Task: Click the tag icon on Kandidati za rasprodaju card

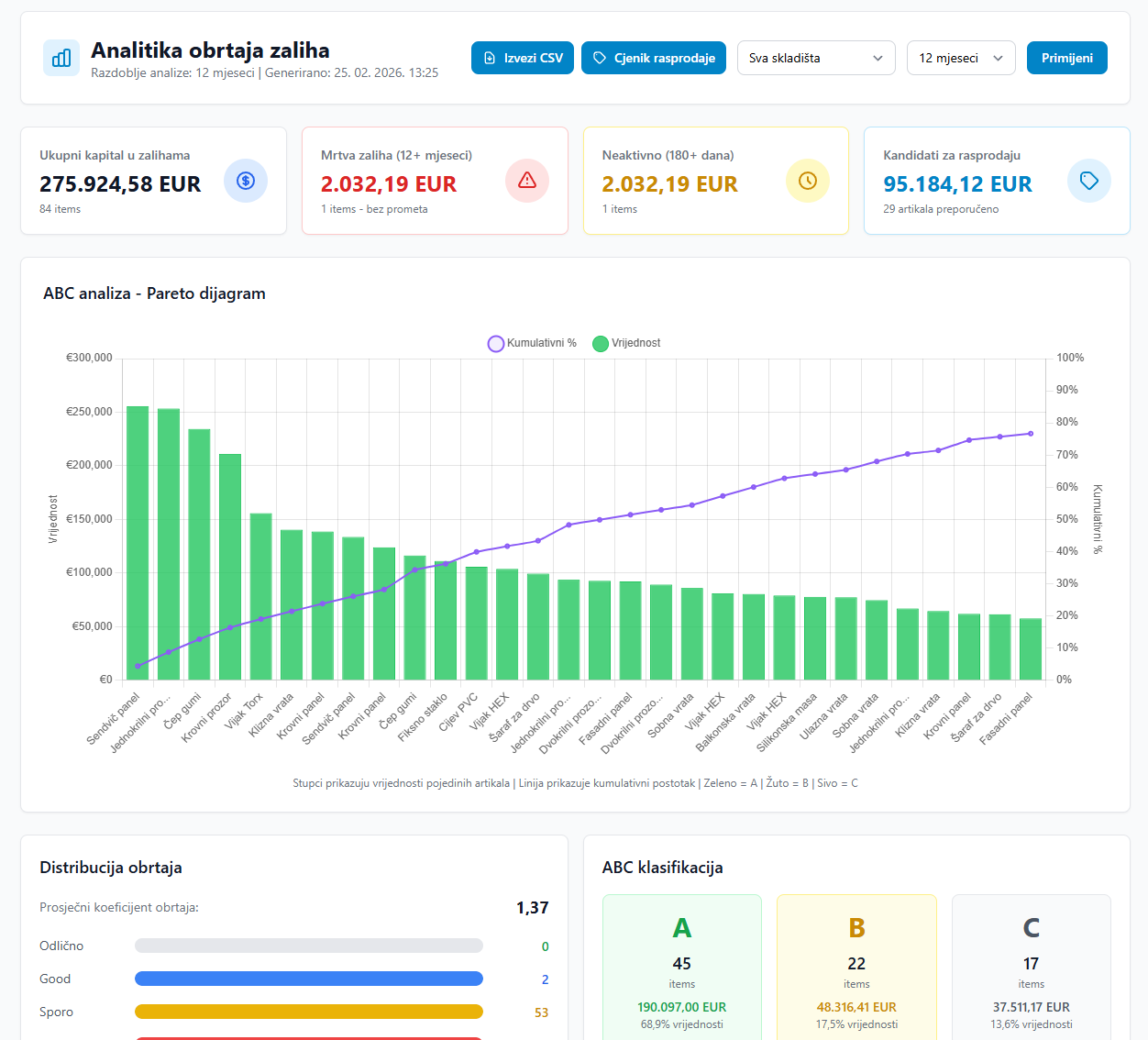Action: pos(1089,181)
